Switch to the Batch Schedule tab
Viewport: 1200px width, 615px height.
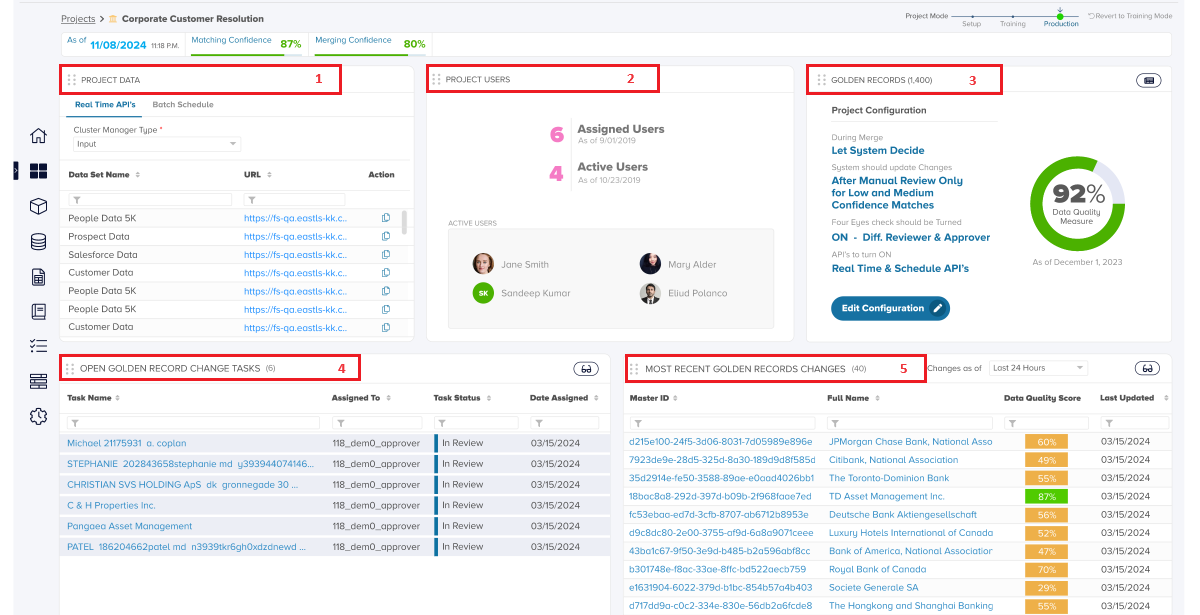[x=182, y=105]
